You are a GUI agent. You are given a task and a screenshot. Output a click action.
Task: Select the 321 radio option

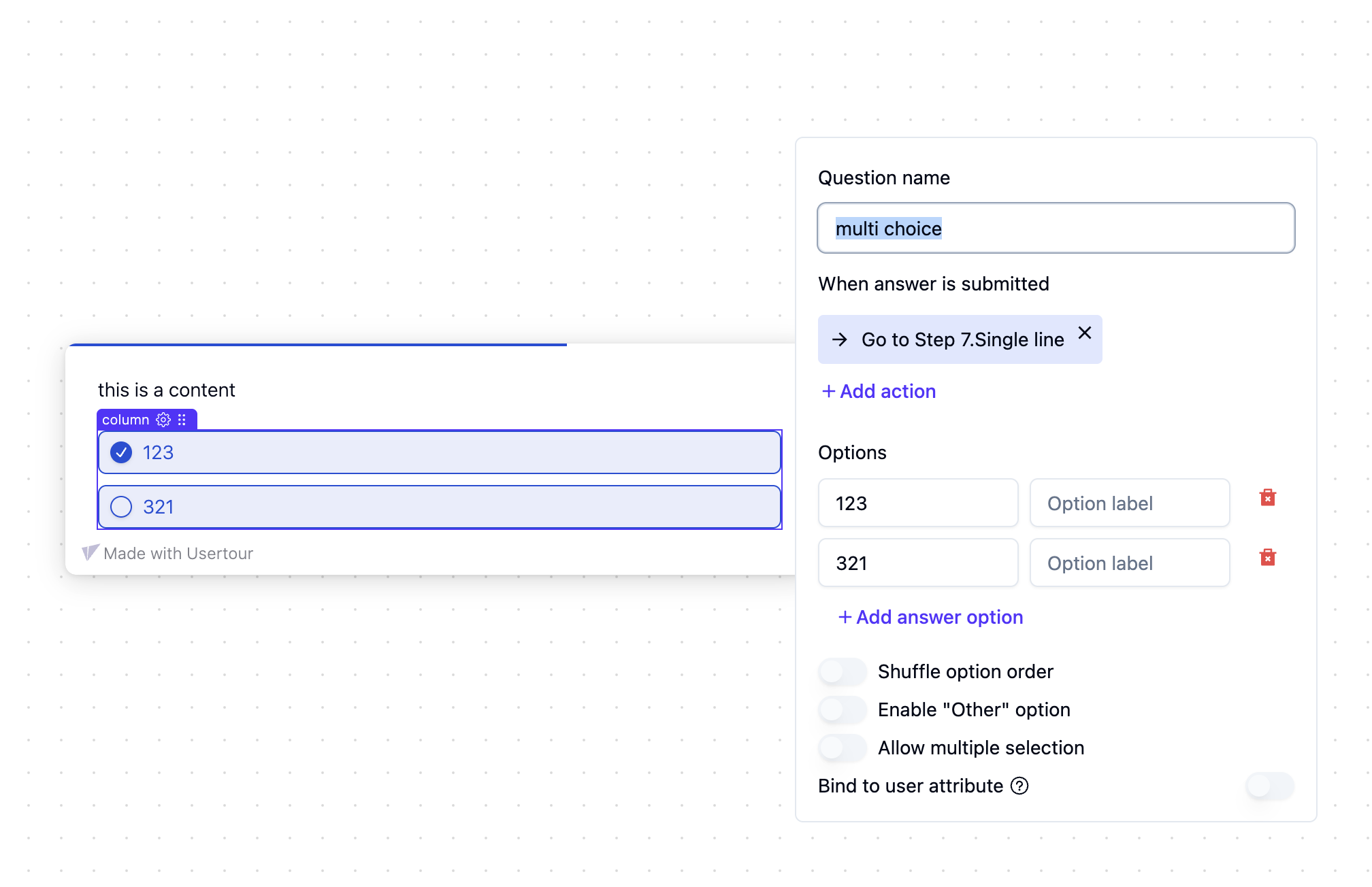(121, 507)
